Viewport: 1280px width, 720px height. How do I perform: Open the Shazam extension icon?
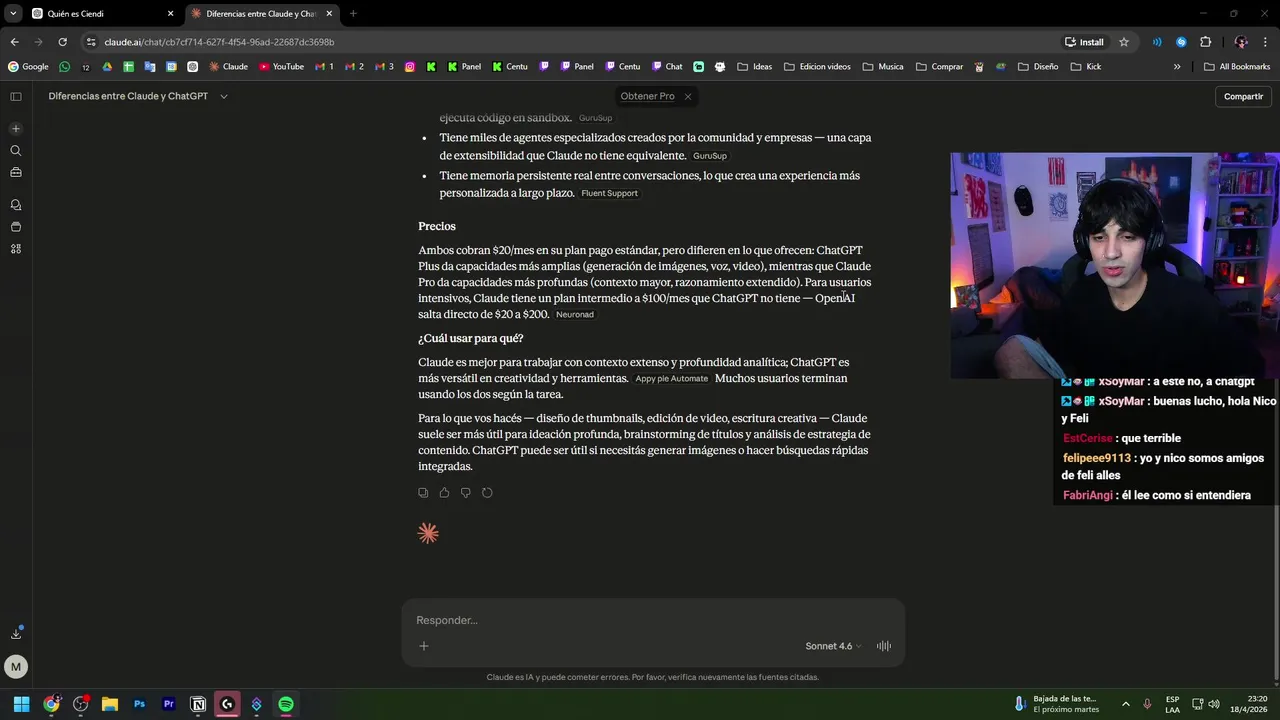click(1181, 42)
